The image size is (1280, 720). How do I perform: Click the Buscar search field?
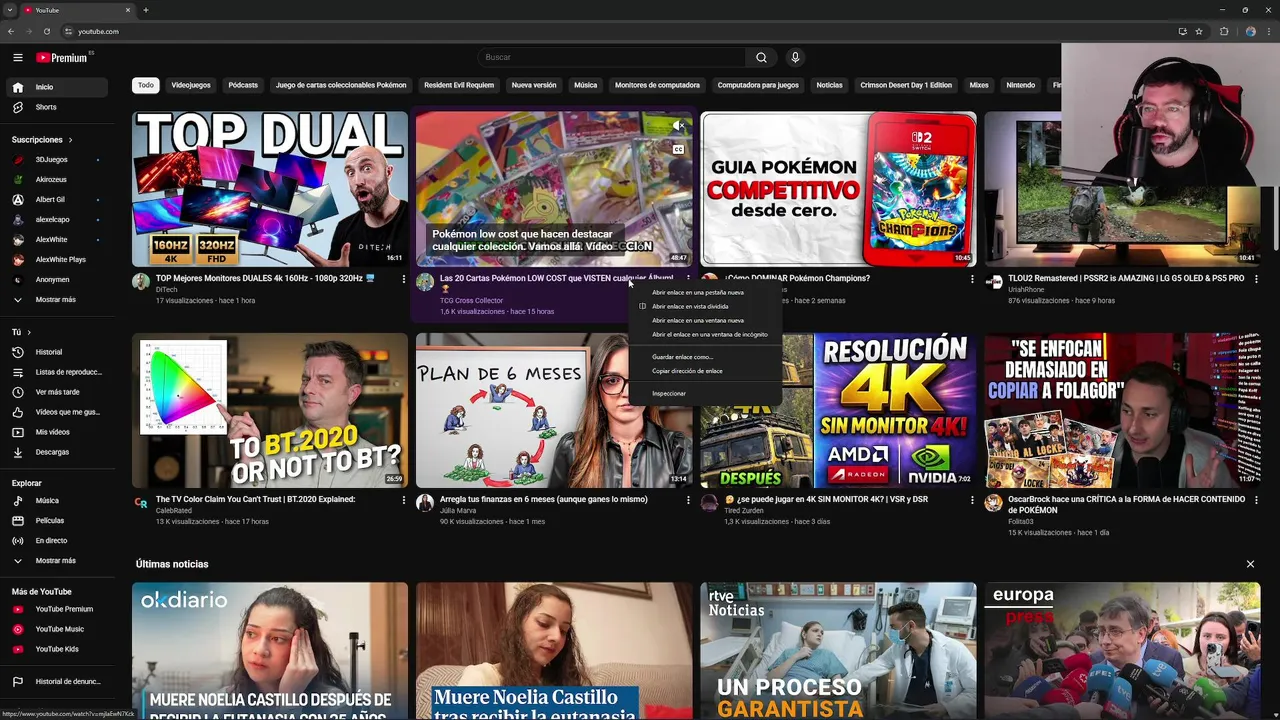(x=610, y=57)
